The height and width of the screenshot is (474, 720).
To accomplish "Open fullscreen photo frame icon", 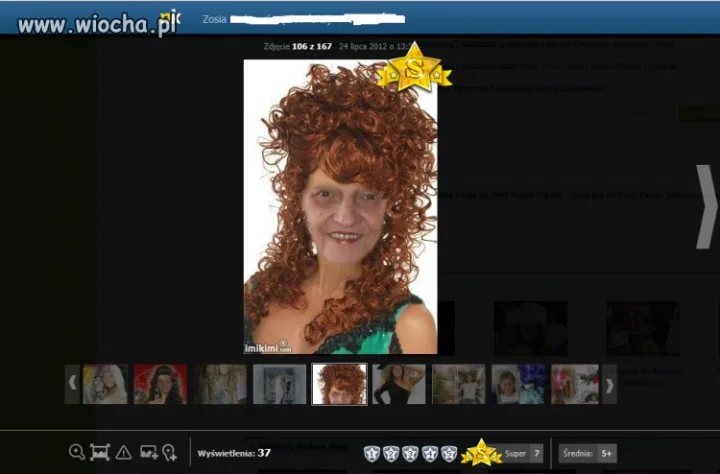I will pos(100,452).
